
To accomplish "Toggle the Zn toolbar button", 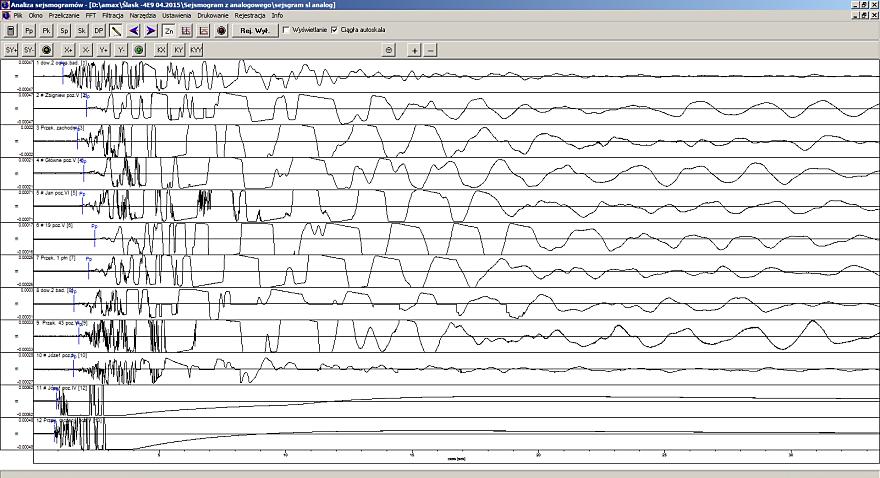I will click(169, 30).
